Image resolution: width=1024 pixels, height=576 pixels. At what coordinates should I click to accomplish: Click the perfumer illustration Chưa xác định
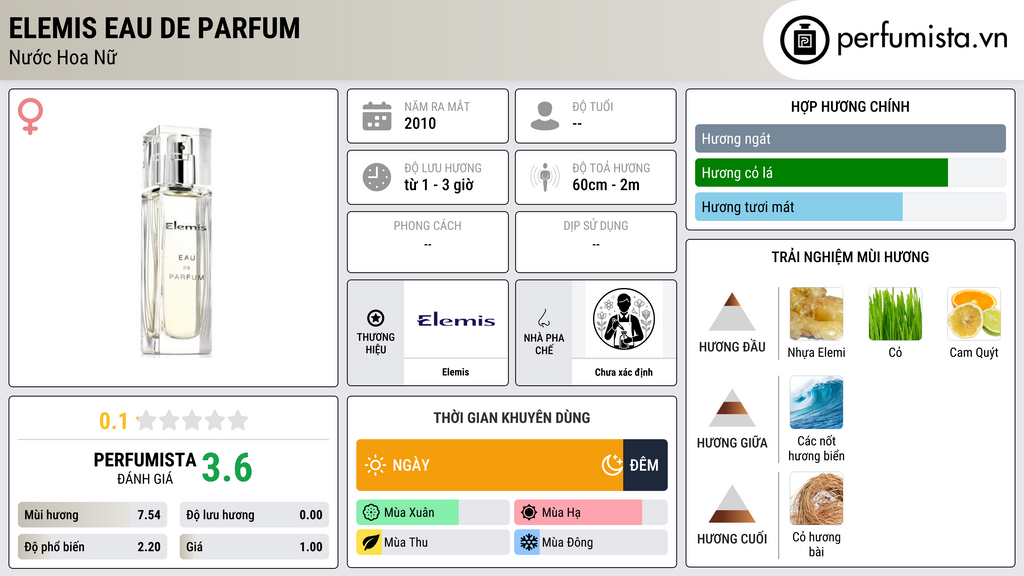tap(624, 320)
